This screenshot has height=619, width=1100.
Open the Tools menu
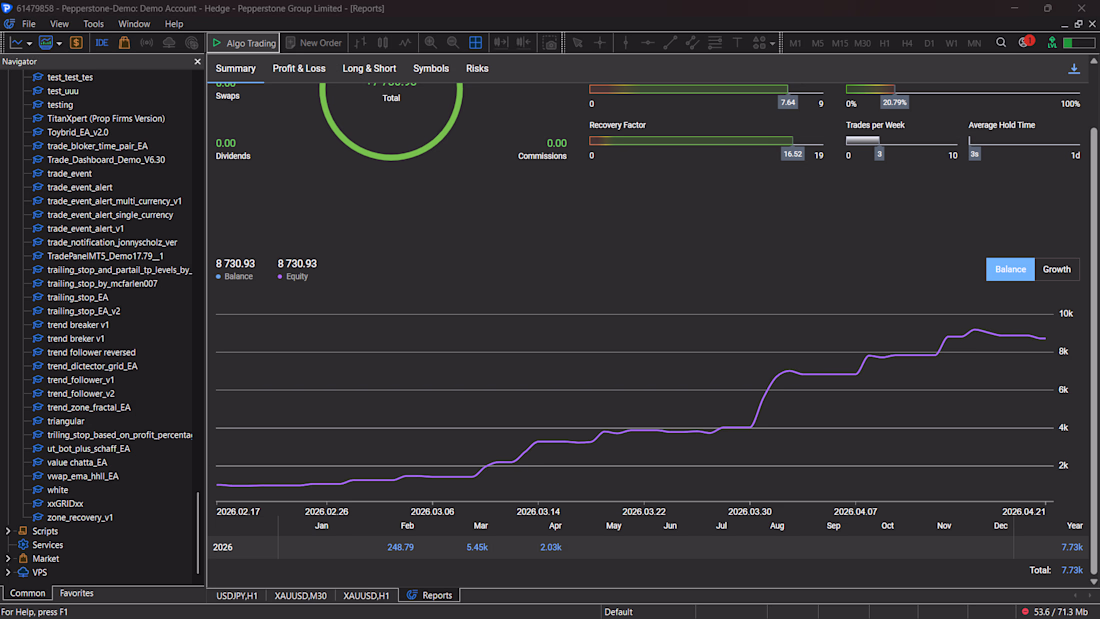coord(93,23)
